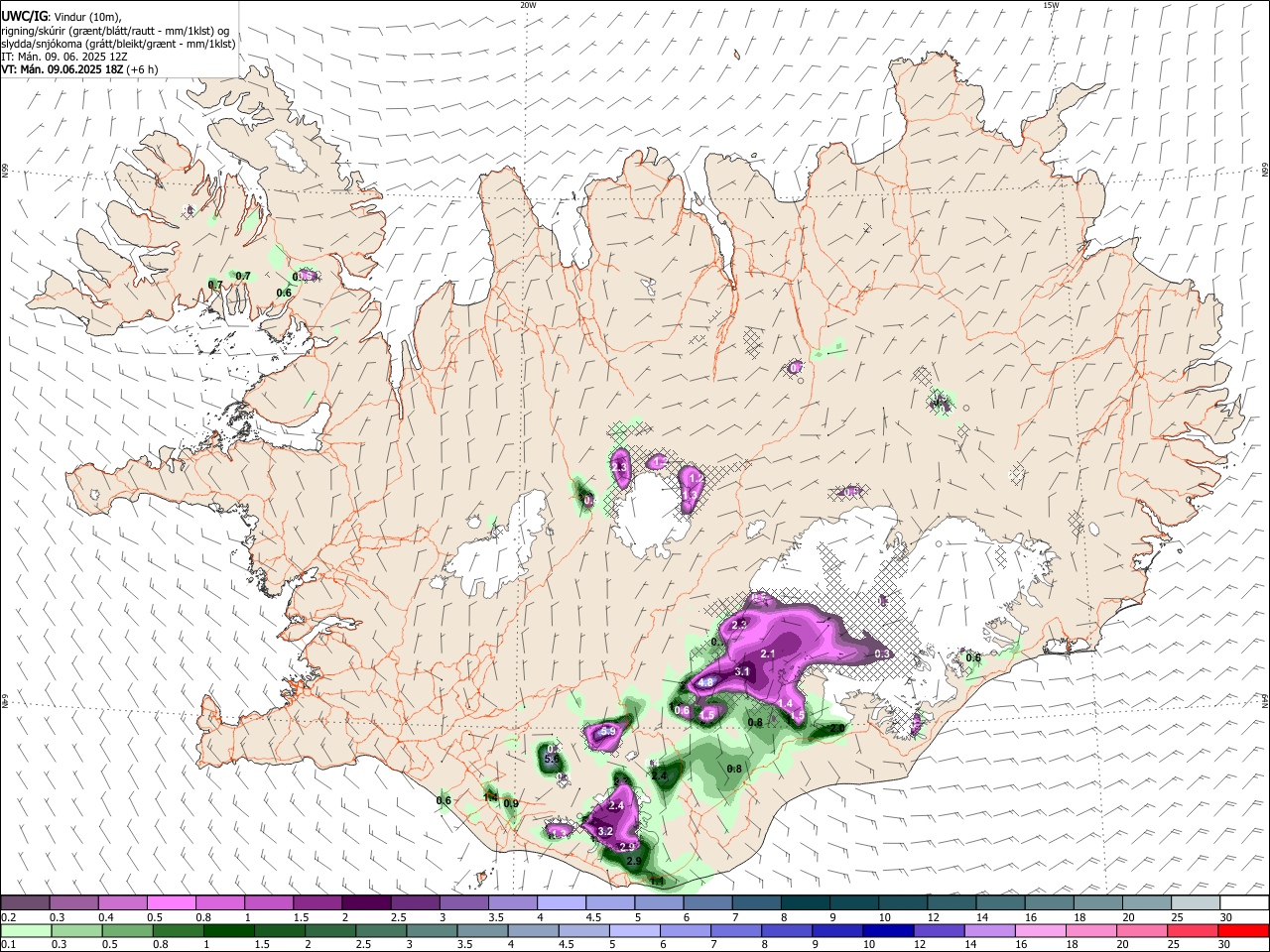Pick the bright pink 0.5 snow swatch
Image resolution: width=1270 pixels, height=952 pixels.
coord(172,902)
